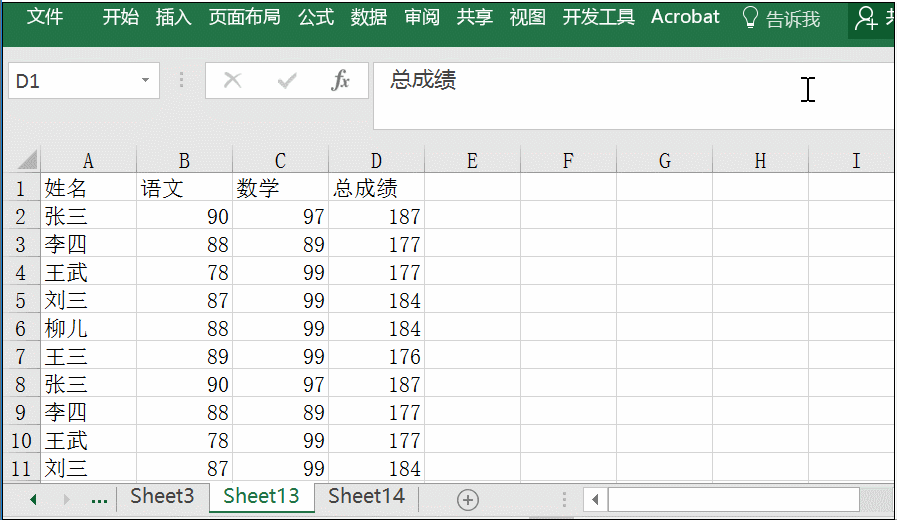Screen dimensions: 897x520
Task: Click the formula bar cancel X icon
Action: click(232, 81)
